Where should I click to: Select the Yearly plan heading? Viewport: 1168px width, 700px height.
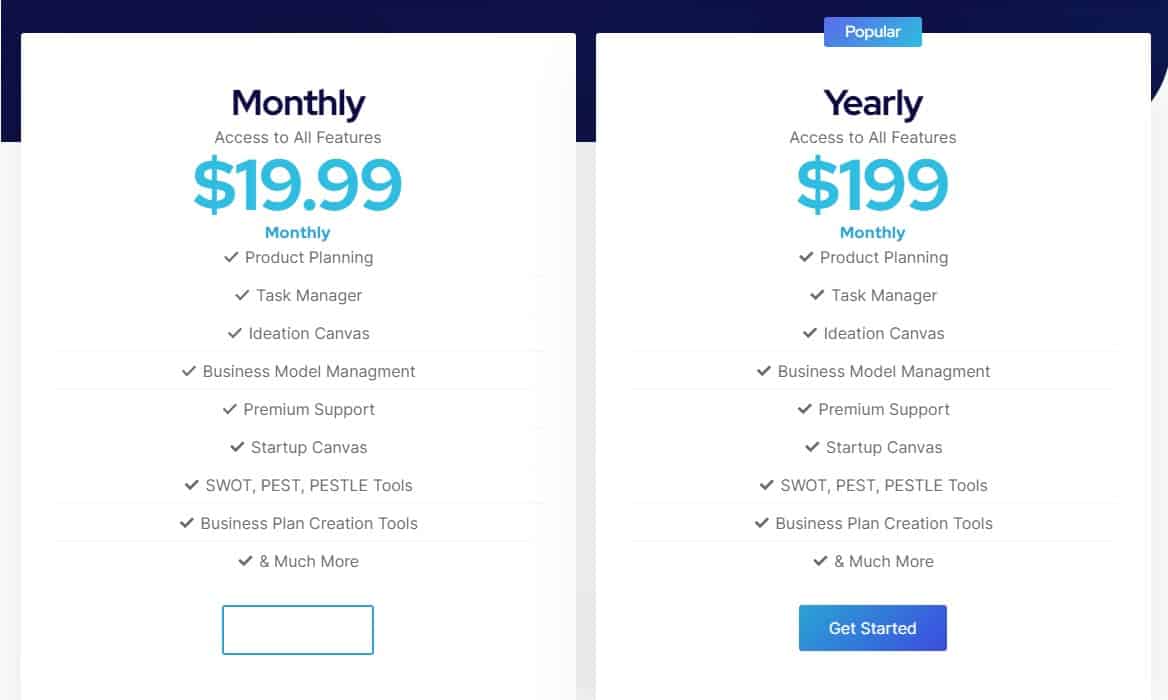(872, 103)
